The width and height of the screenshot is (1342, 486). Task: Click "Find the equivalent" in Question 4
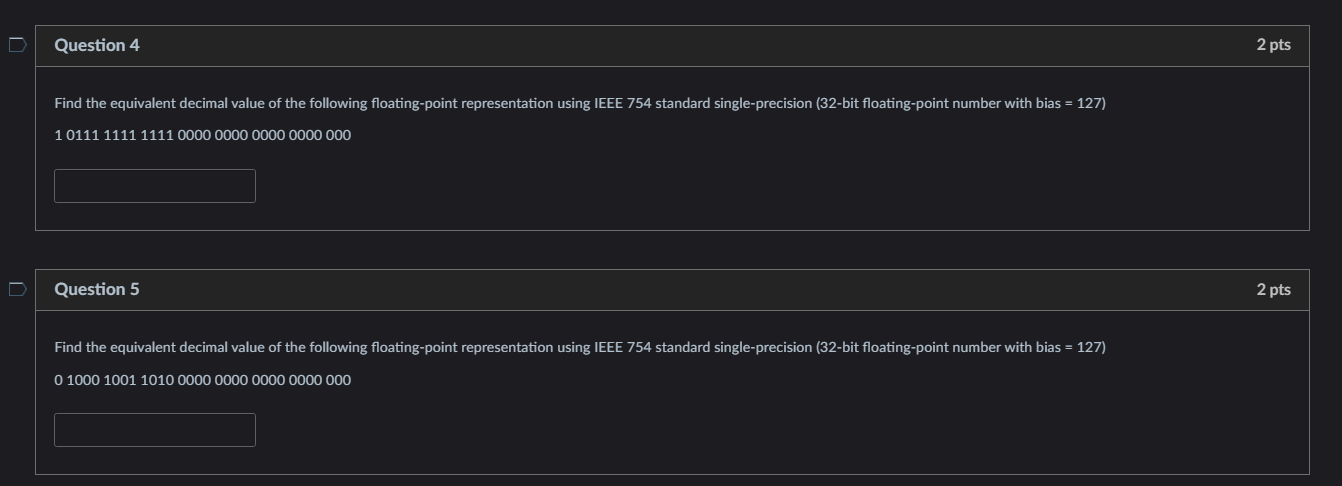[115, 103]
